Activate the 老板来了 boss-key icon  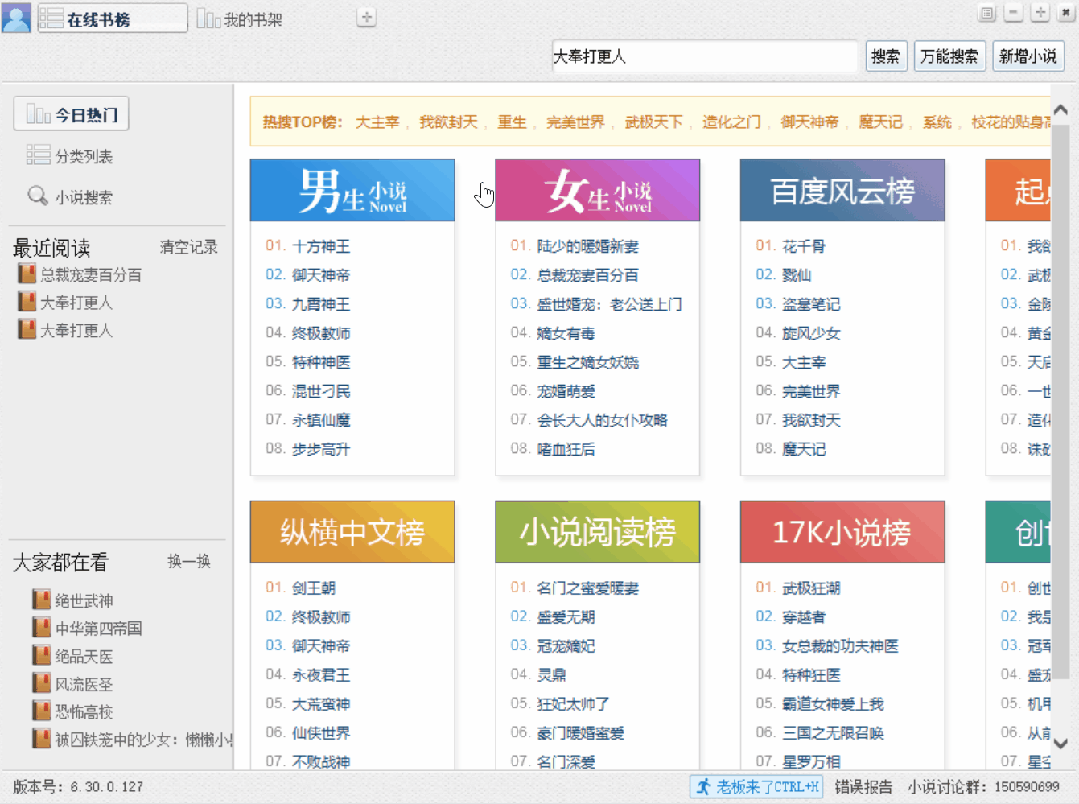[707, 786]
